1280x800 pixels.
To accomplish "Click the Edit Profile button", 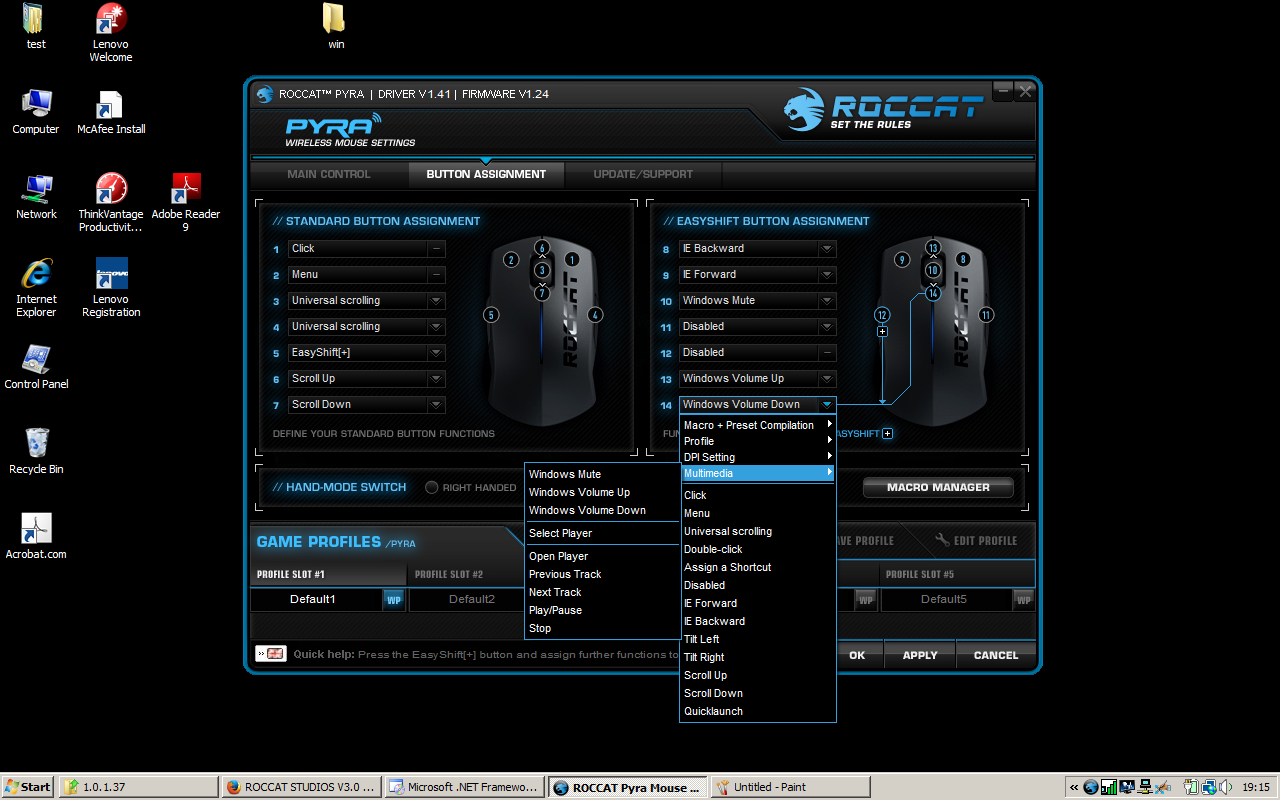I will pos(976,540).
